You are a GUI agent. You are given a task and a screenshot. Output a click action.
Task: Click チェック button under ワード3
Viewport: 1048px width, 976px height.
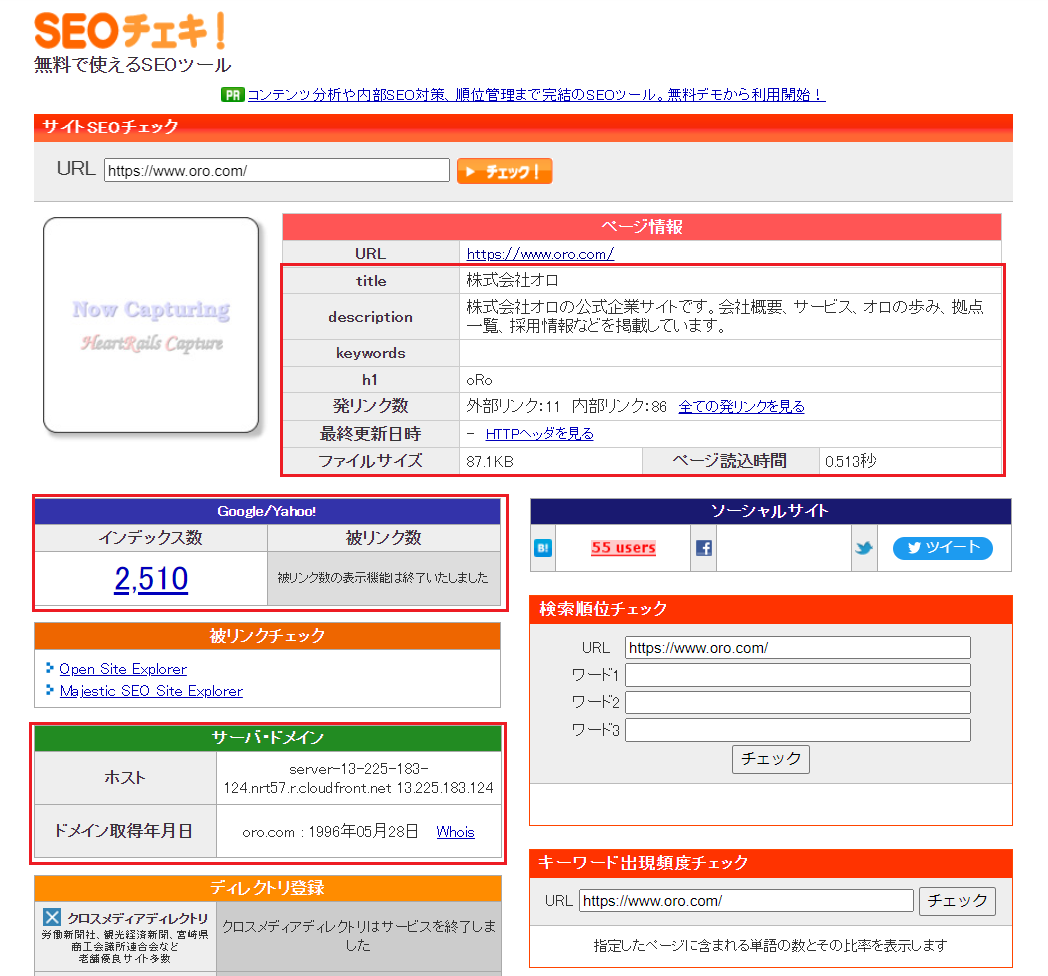(771, 759)
